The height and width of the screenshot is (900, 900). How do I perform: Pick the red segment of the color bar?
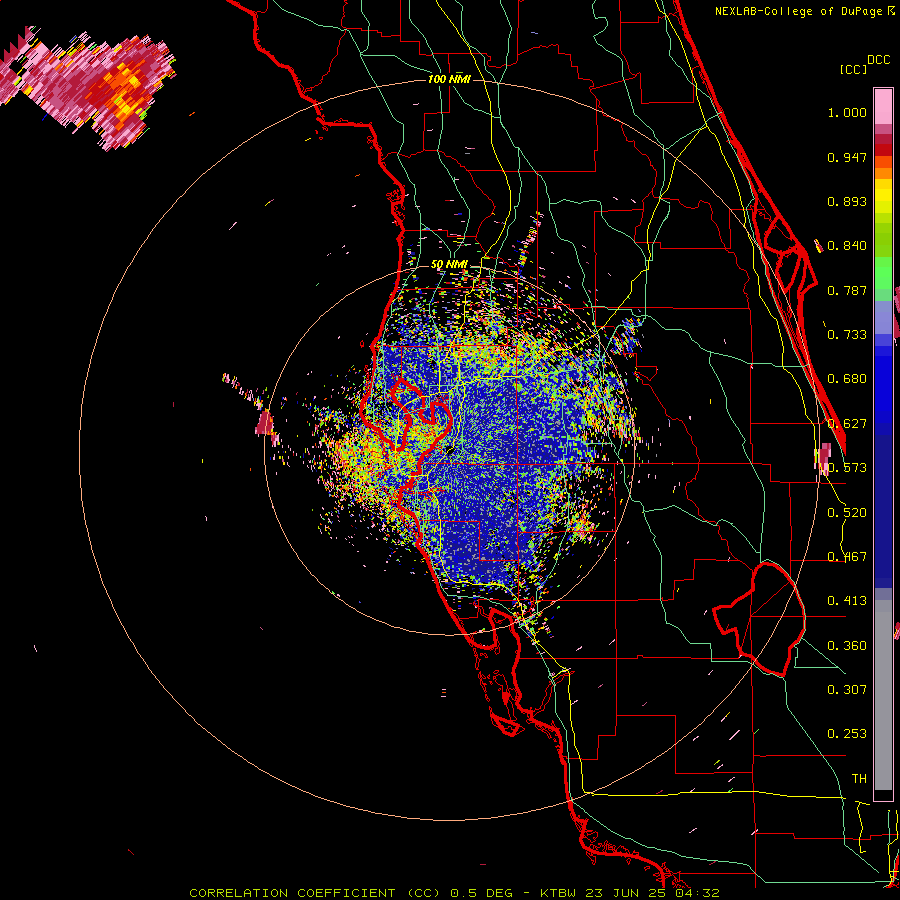(883, 150)
